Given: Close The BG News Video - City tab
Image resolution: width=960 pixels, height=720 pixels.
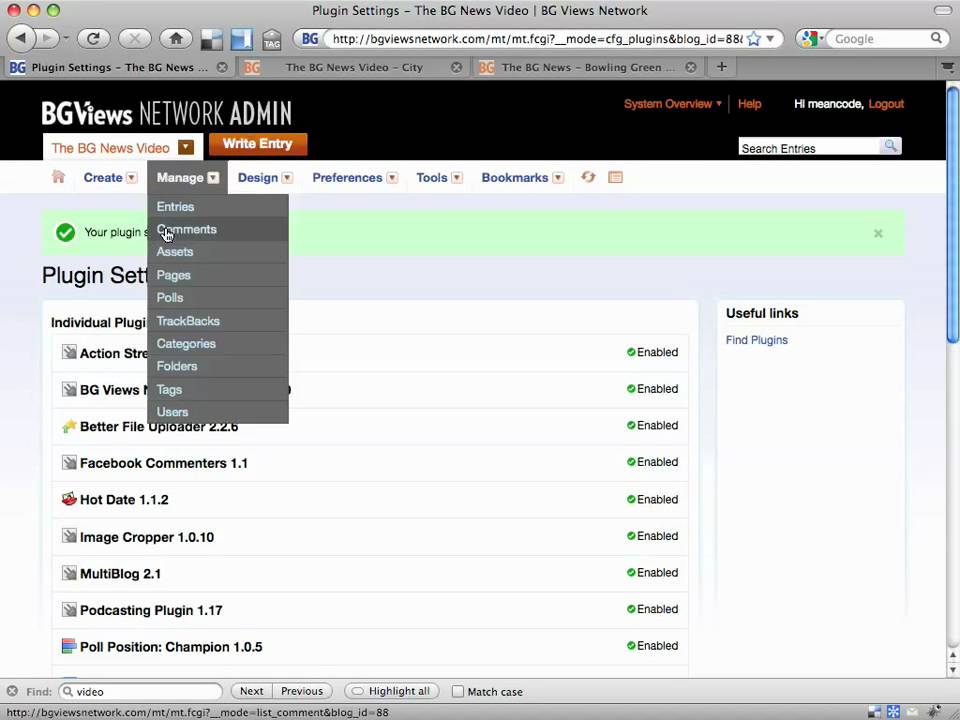Looking at the screenshot, I should [456, 67].
